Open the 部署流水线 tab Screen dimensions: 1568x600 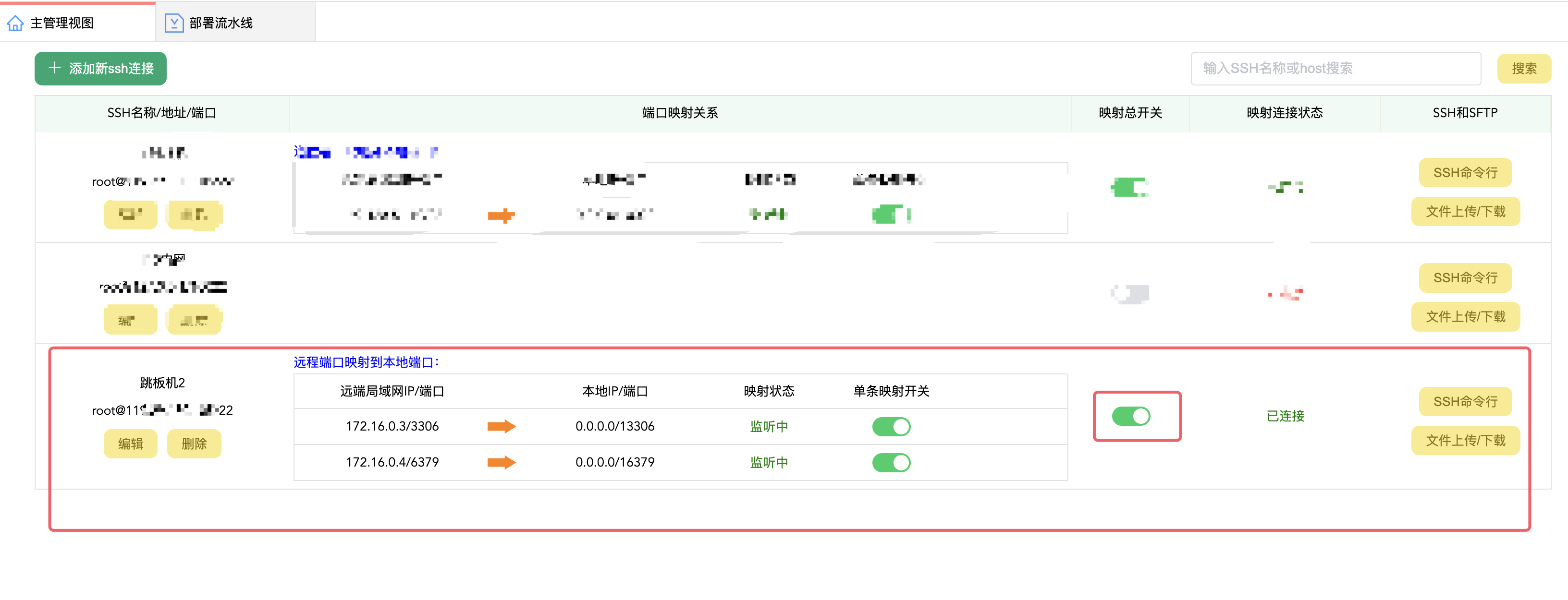(x=220, y=23)
